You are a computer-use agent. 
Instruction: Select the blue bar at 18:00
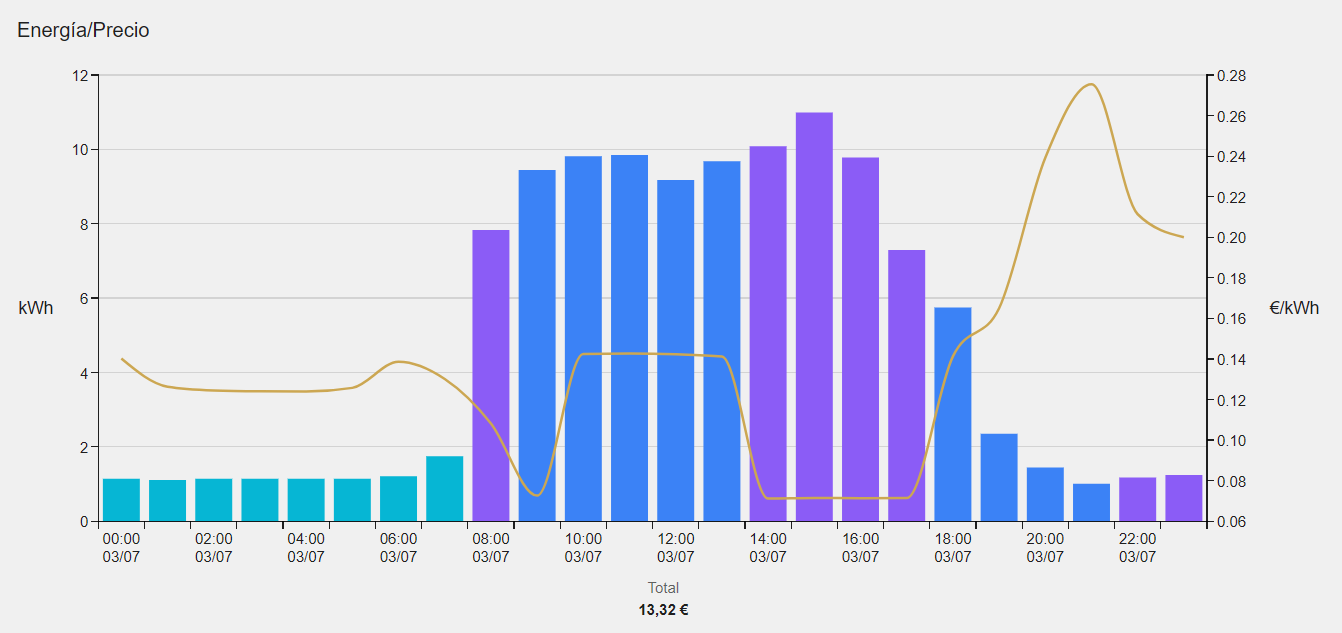point(953,414)
